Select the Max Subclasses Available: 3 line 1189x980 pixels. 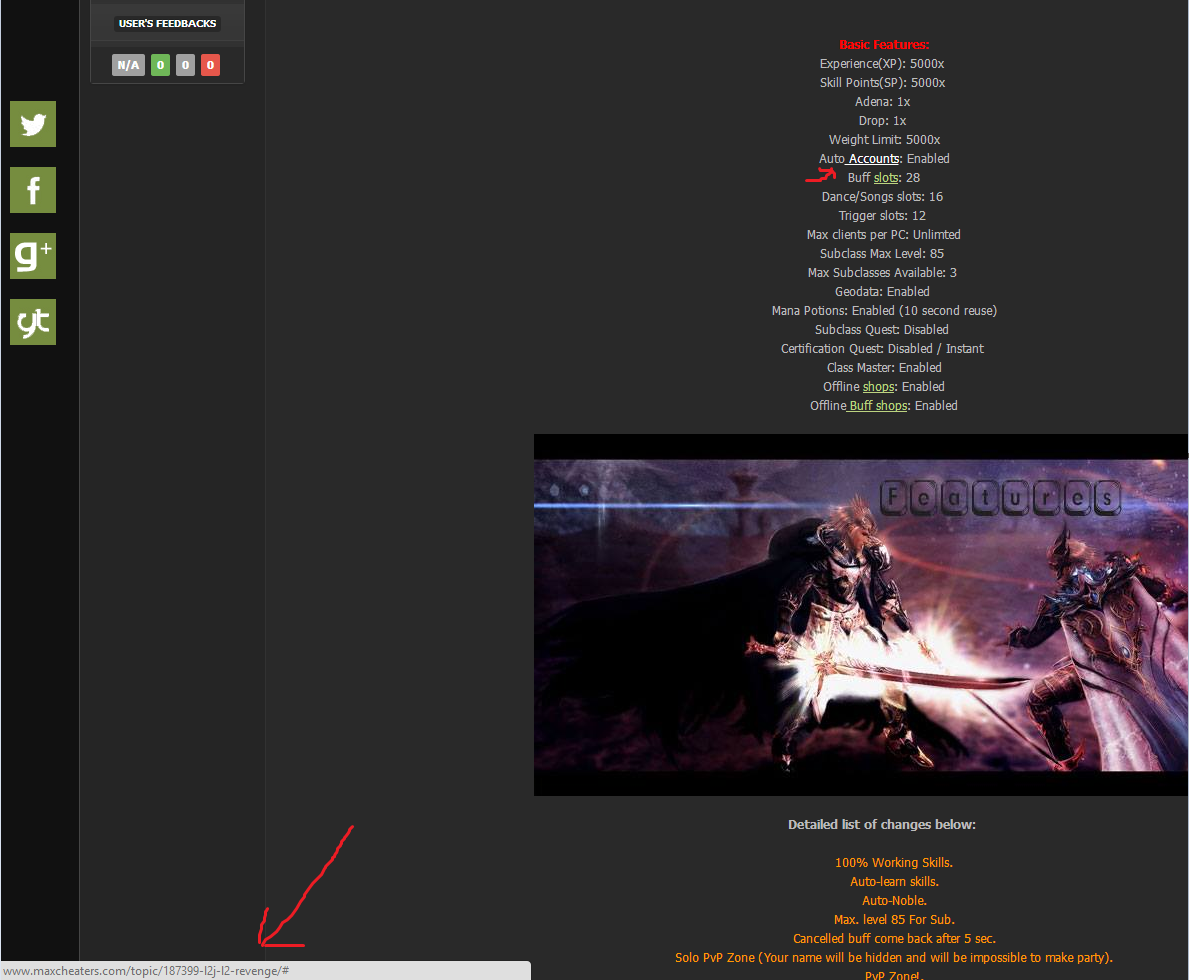coord(882,272)
